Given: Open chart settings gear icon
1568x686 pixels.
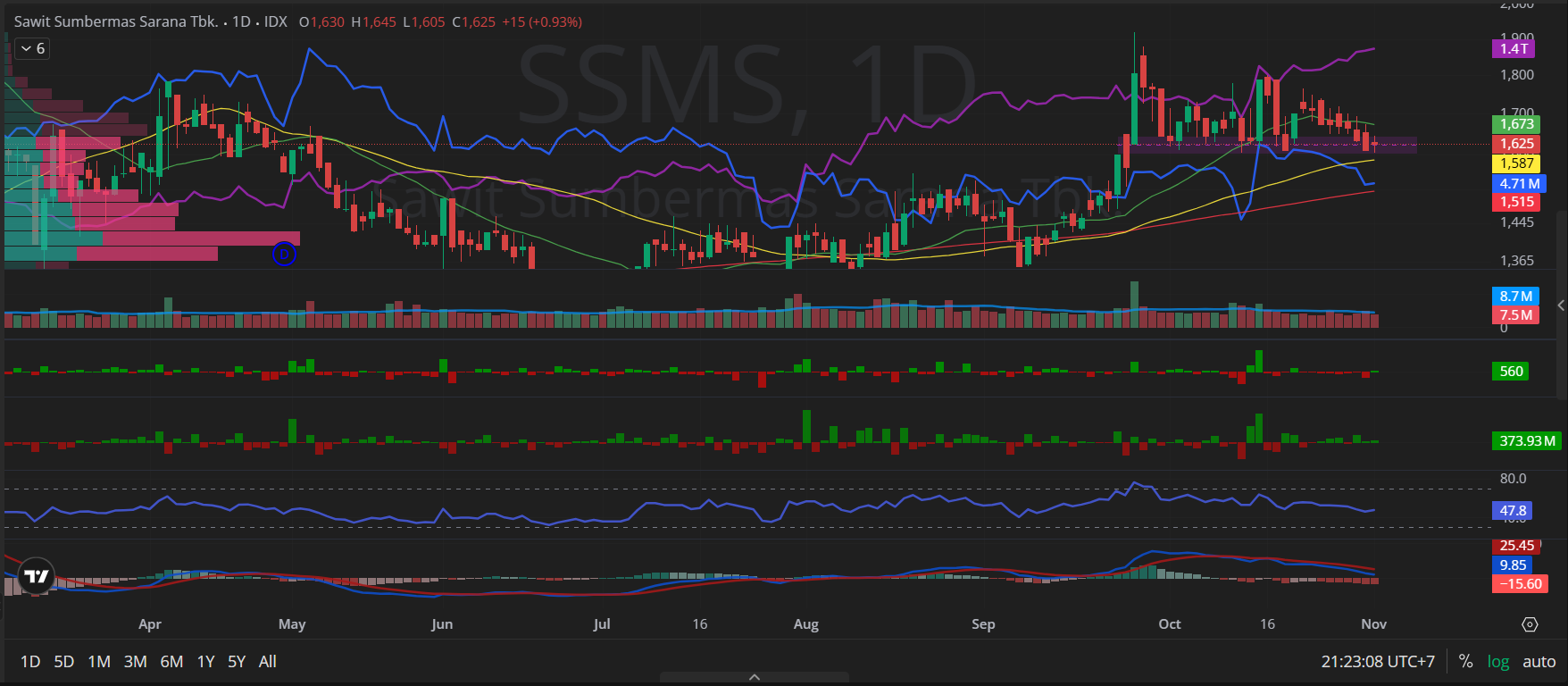Looking at the screenshot, I should (1530, 624).
